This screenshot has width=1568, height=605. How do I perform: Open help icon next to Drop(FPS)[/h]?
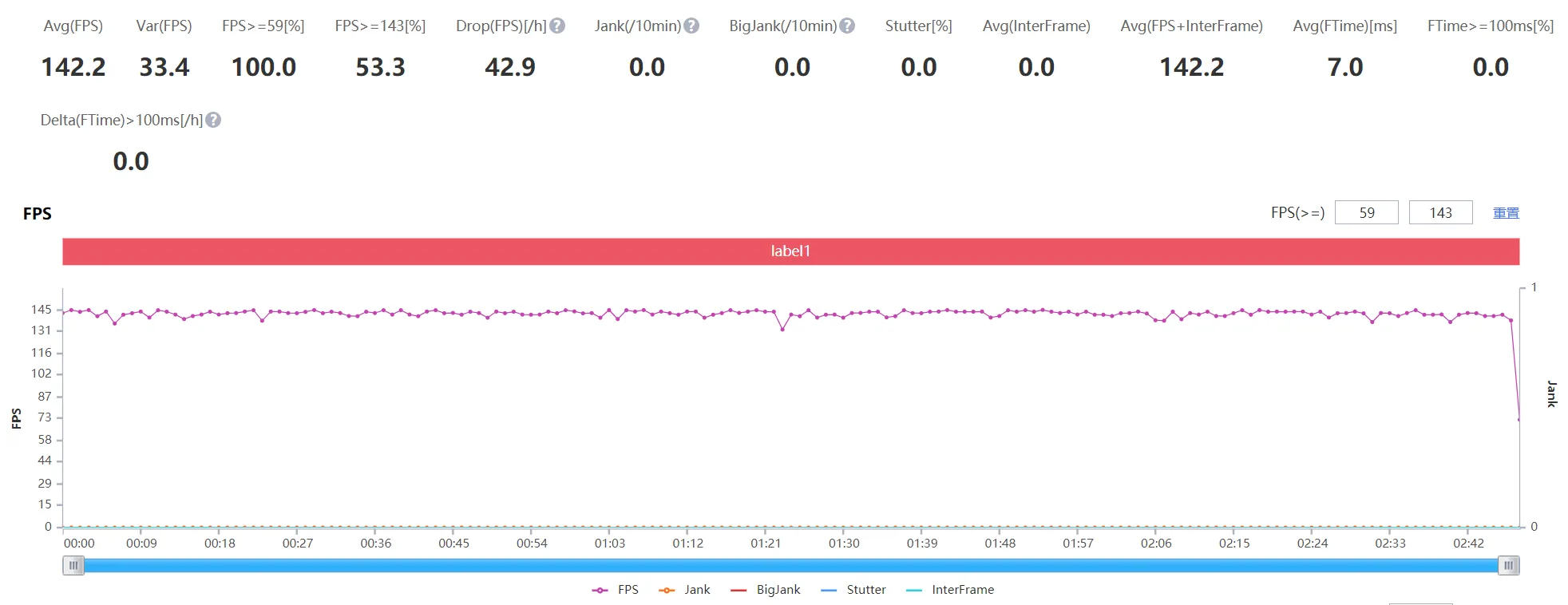coord(557,26)
